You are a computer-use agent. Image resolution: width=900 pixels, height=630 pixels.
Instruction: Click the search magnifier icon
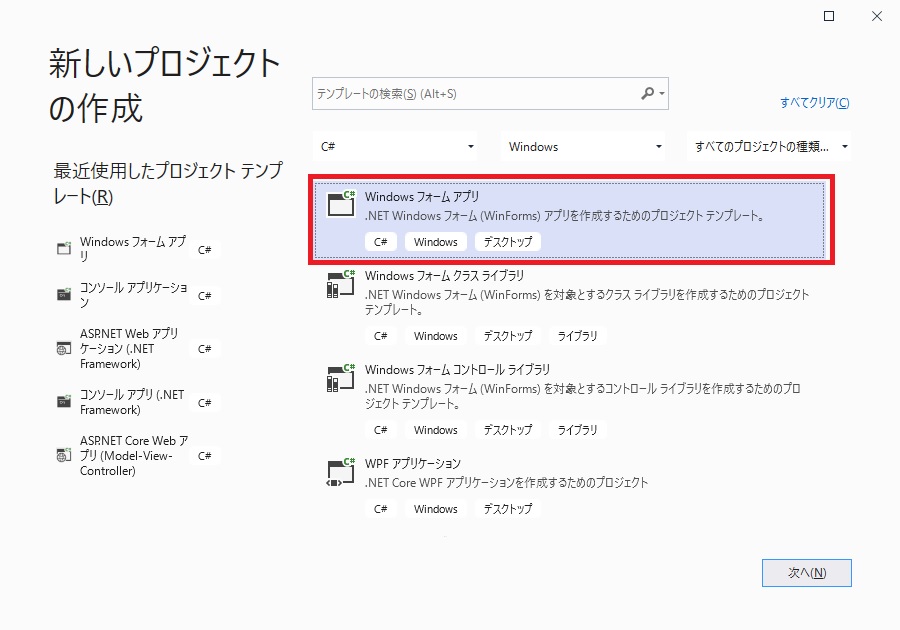(x=647, y=93)
